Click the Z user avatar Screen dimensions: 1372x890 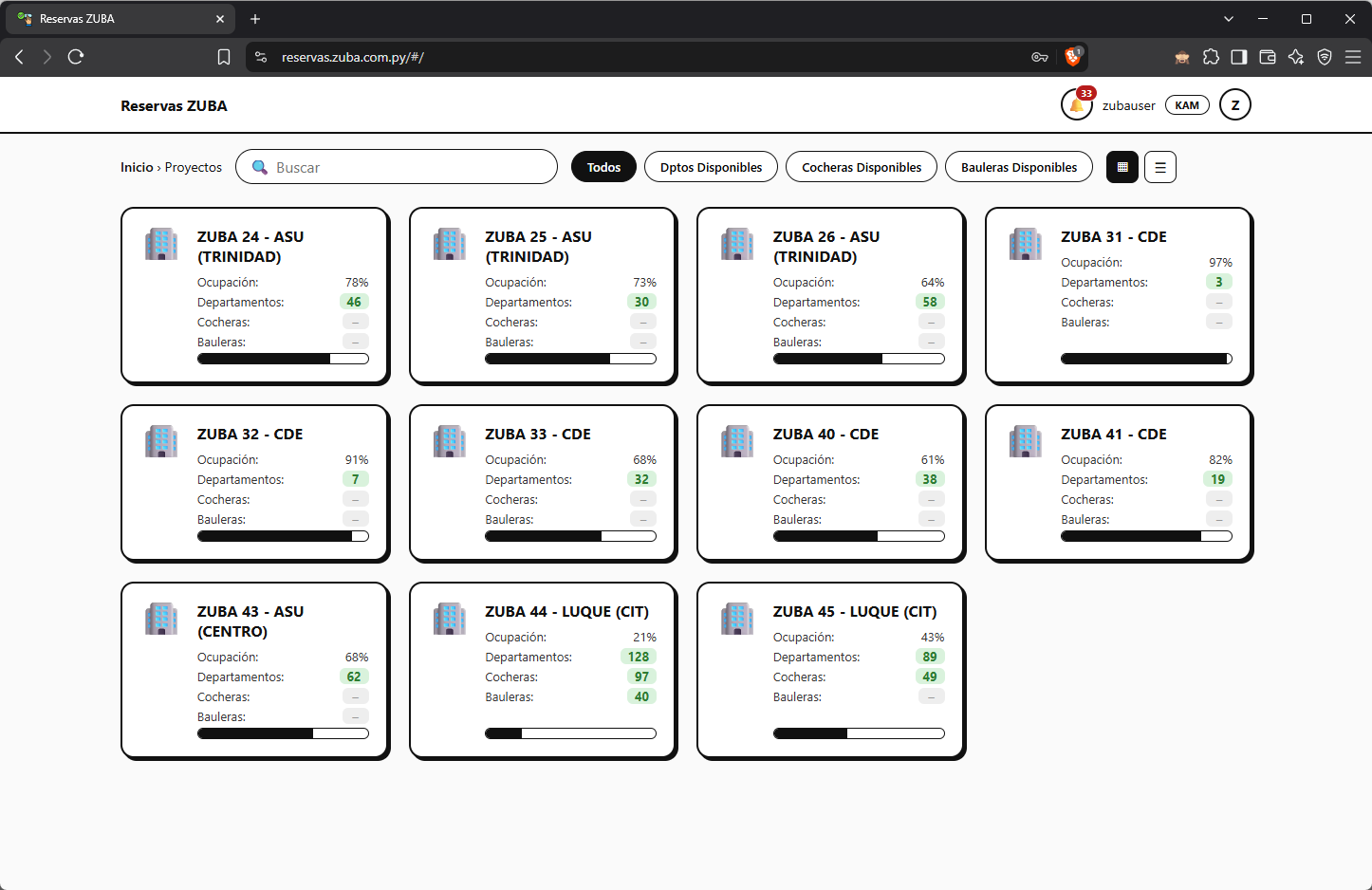1235,104
